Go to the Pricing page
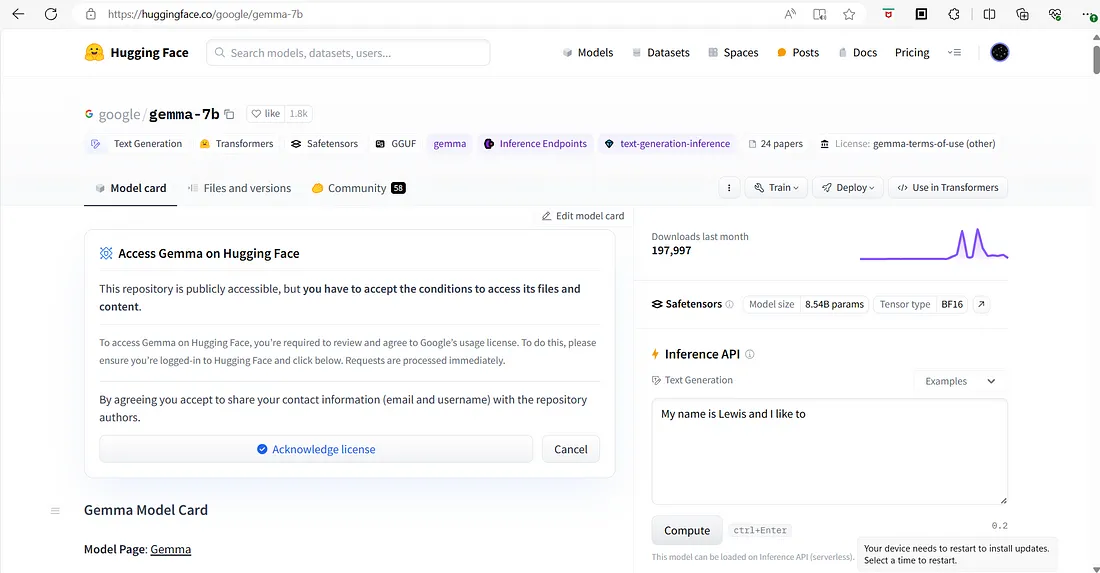Image resolution: width=1100 pixels, height=573 pixels. point(912,53)
